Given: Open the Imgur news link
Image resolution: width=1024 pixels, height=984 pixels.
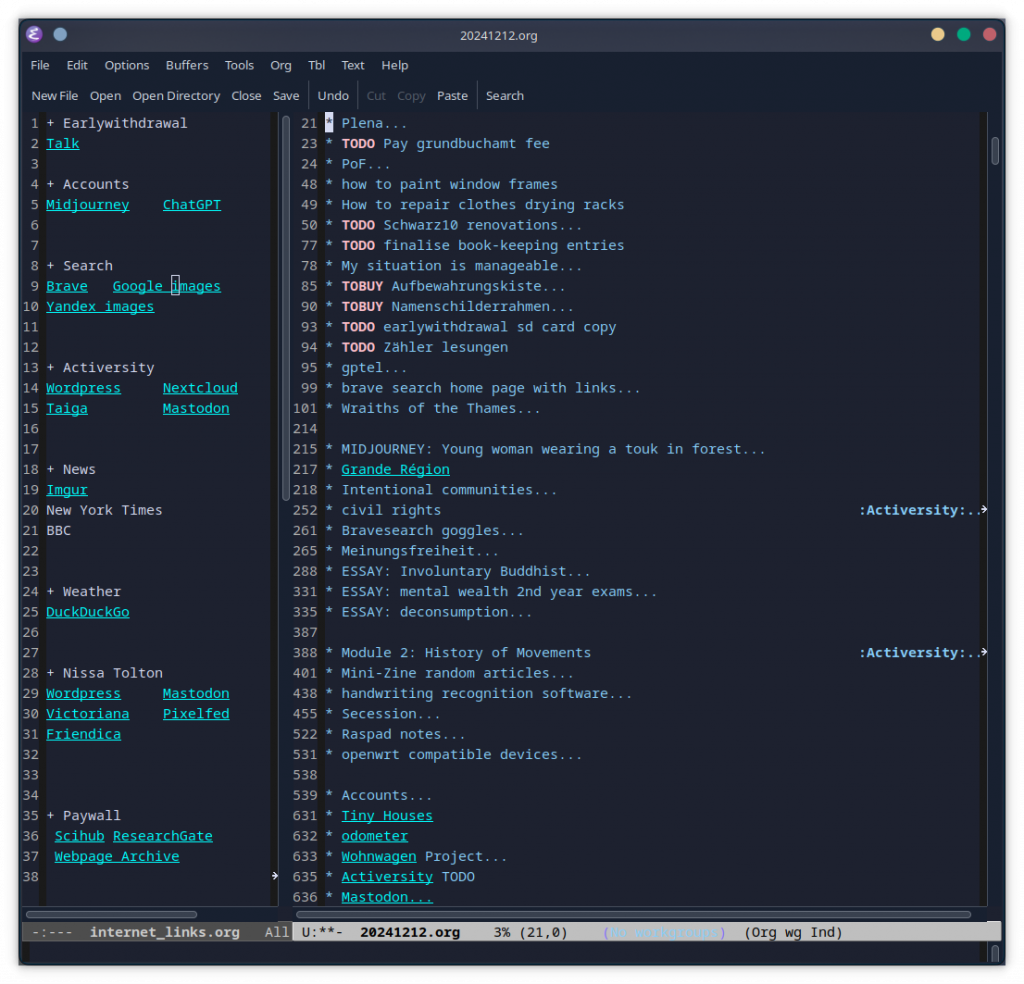Looking at the screenshot, I should point(67,490).
